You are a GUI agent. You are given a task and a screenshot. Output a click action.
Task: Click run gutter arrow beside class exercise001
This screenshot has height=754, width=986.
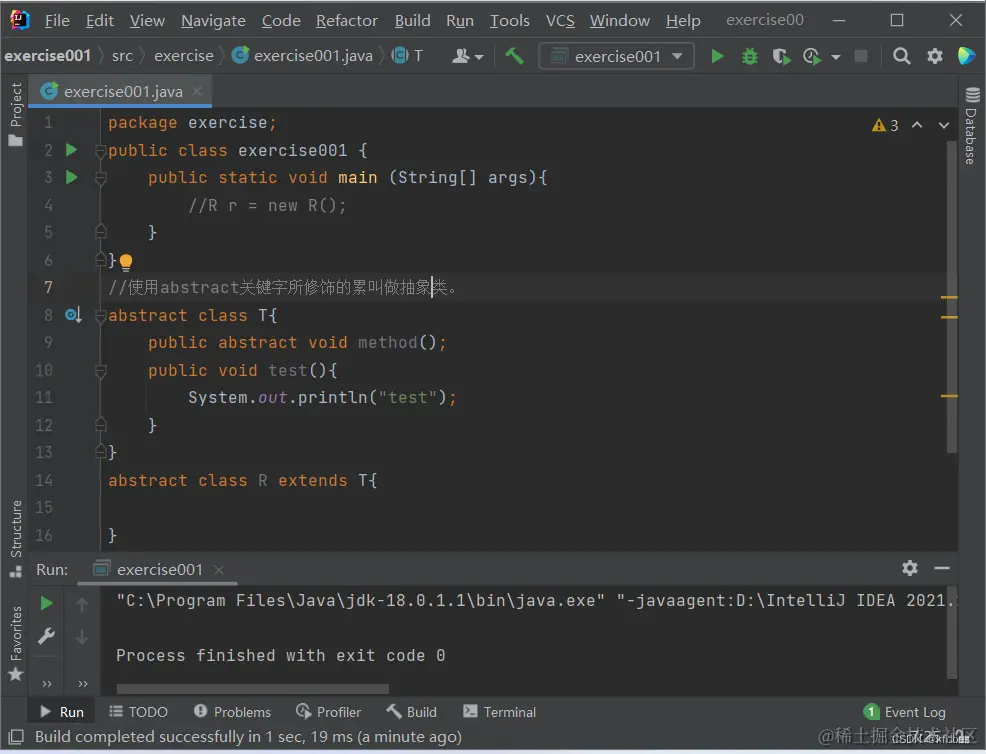[x=72, y=150]
